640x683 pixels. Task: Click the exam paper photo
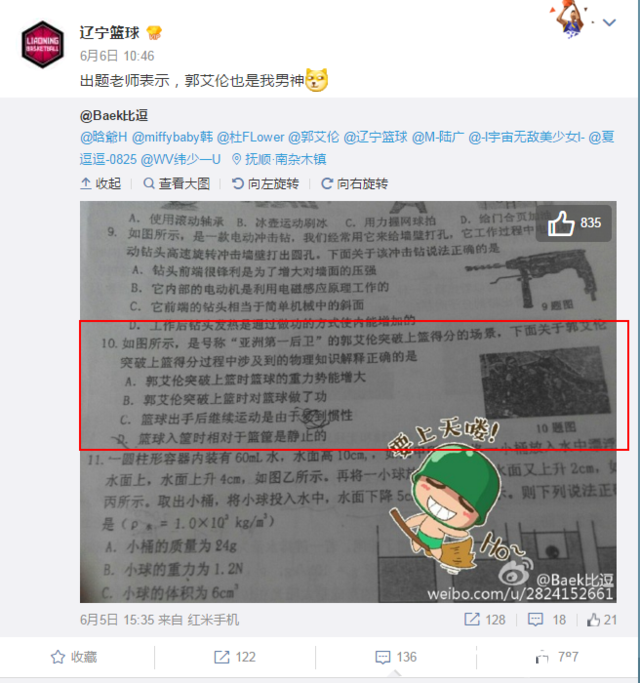[348, 402]
